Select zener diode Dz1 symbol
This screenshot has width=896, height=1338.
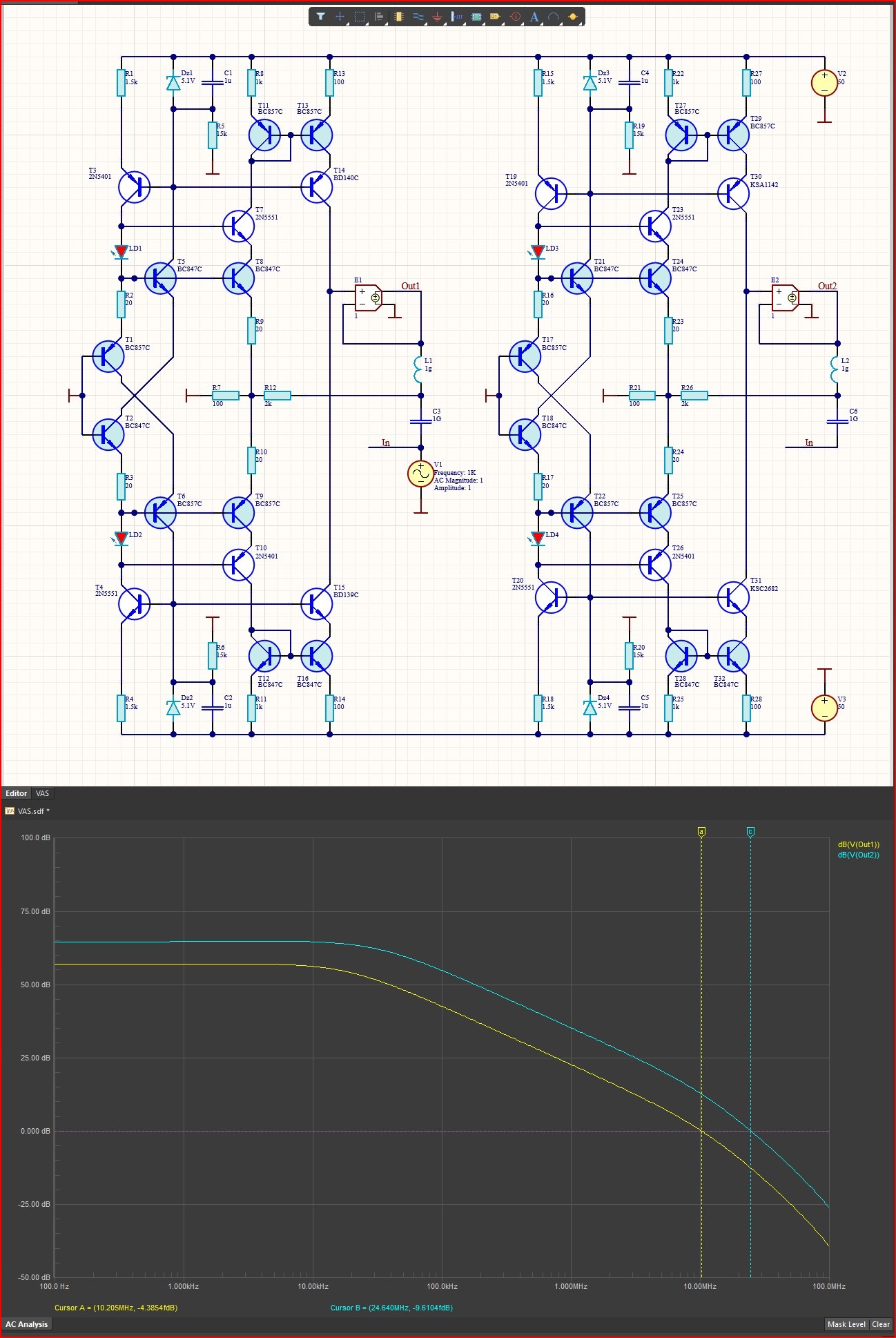pos(173,83)
